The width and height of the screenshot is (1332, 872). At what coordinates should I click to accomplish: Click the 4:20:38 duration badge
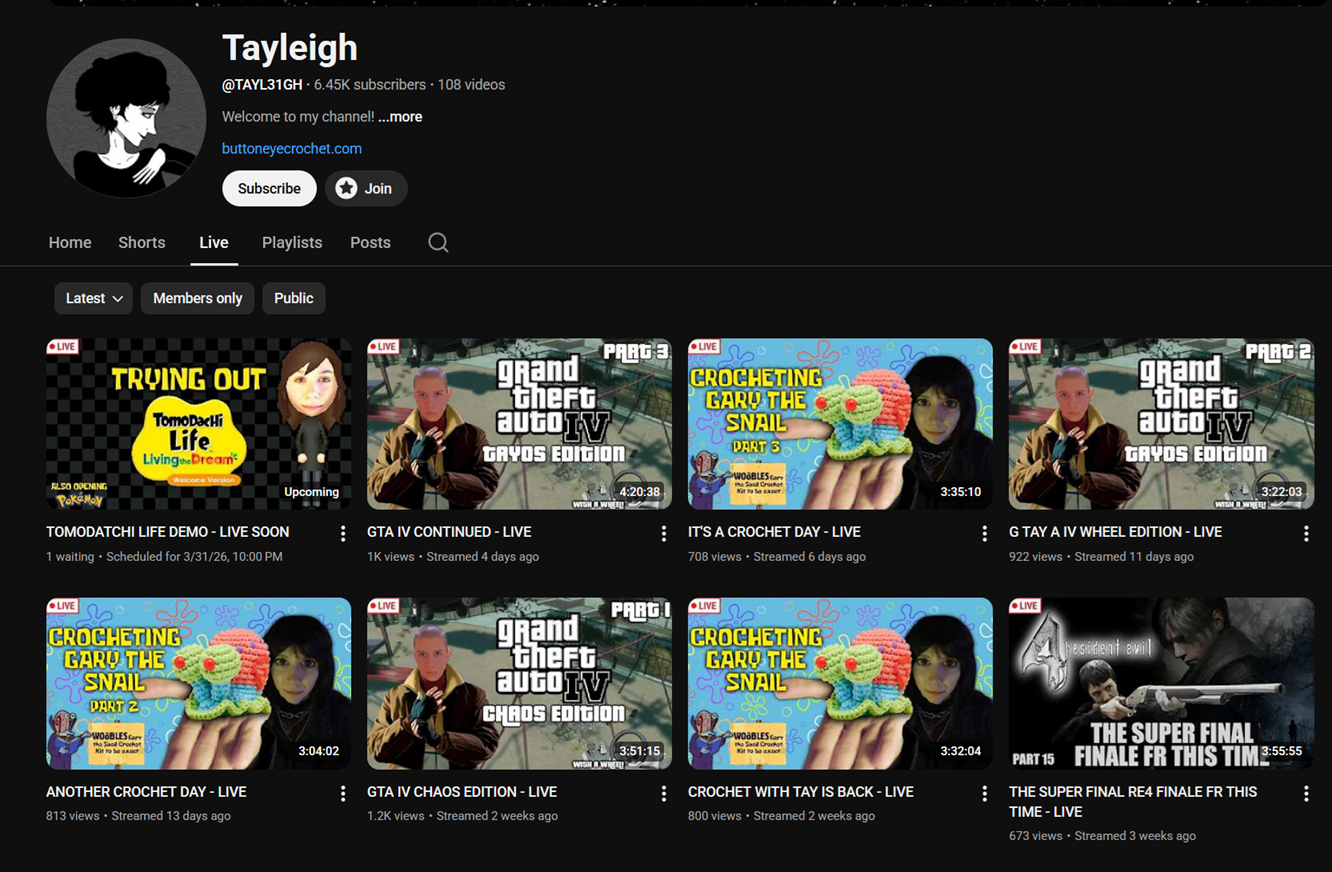(640, 492)
